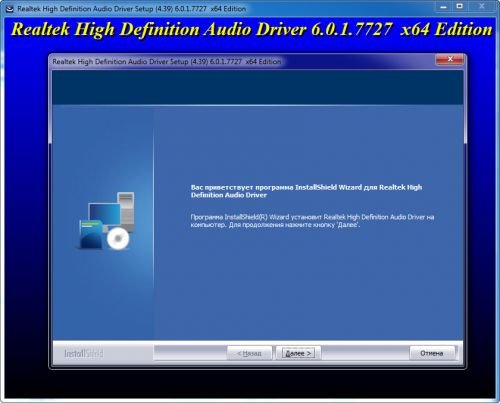The width and height of the screenshot is (500, 403).
Task: Click the computer and CD setup graphic
Action: (x=106, y=220)
